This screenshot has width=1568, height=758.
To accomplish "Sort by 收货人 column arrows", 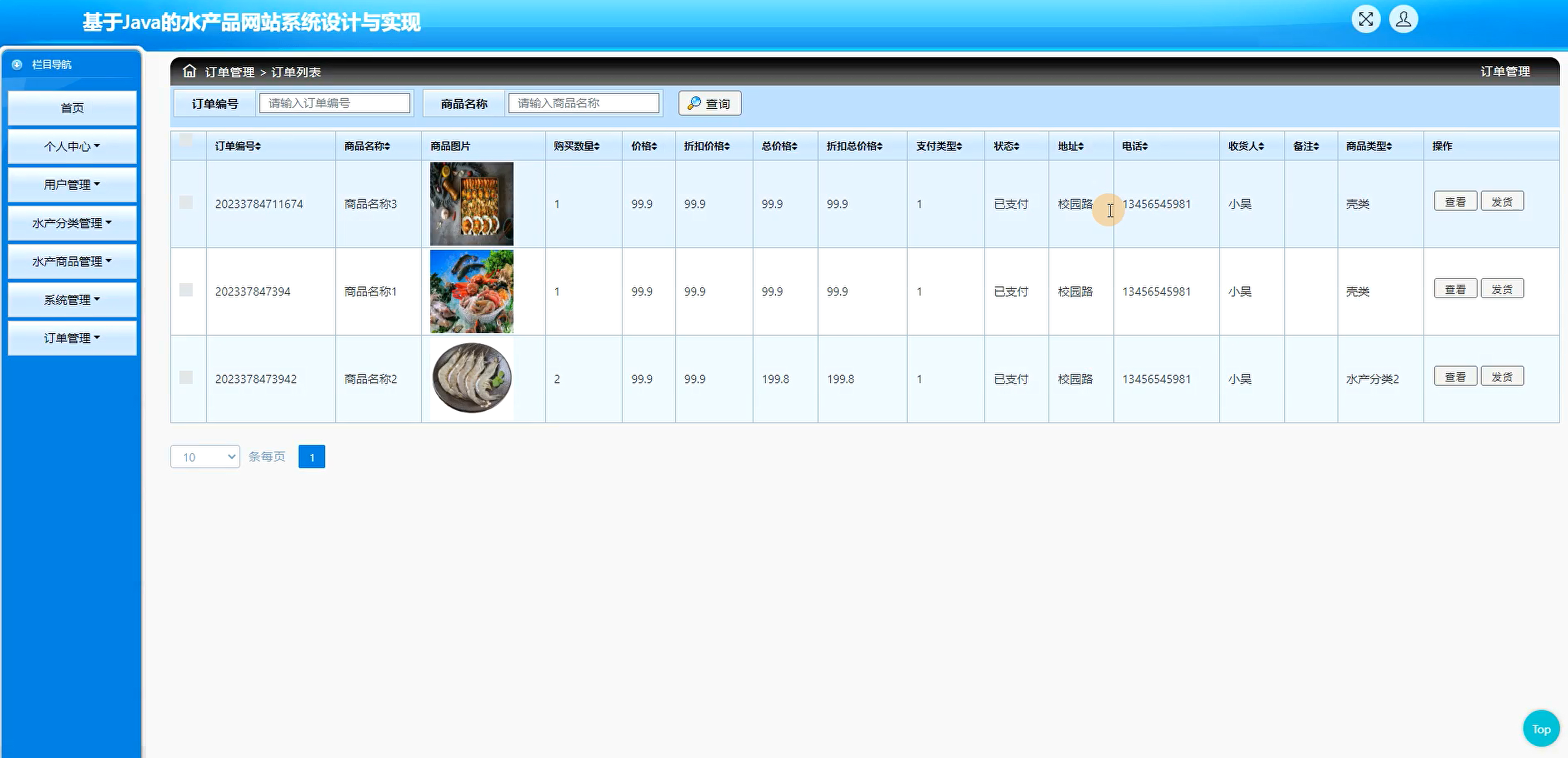I will pos(1261,146).
